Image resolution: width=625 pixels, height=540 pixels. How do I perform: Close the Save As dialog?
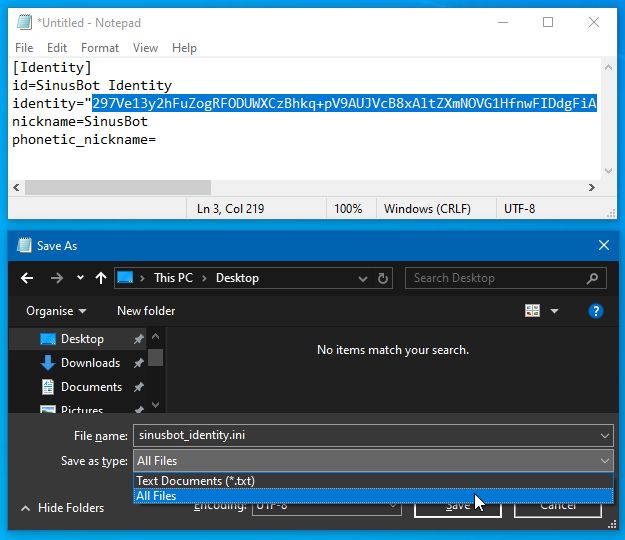pos(603,245)
